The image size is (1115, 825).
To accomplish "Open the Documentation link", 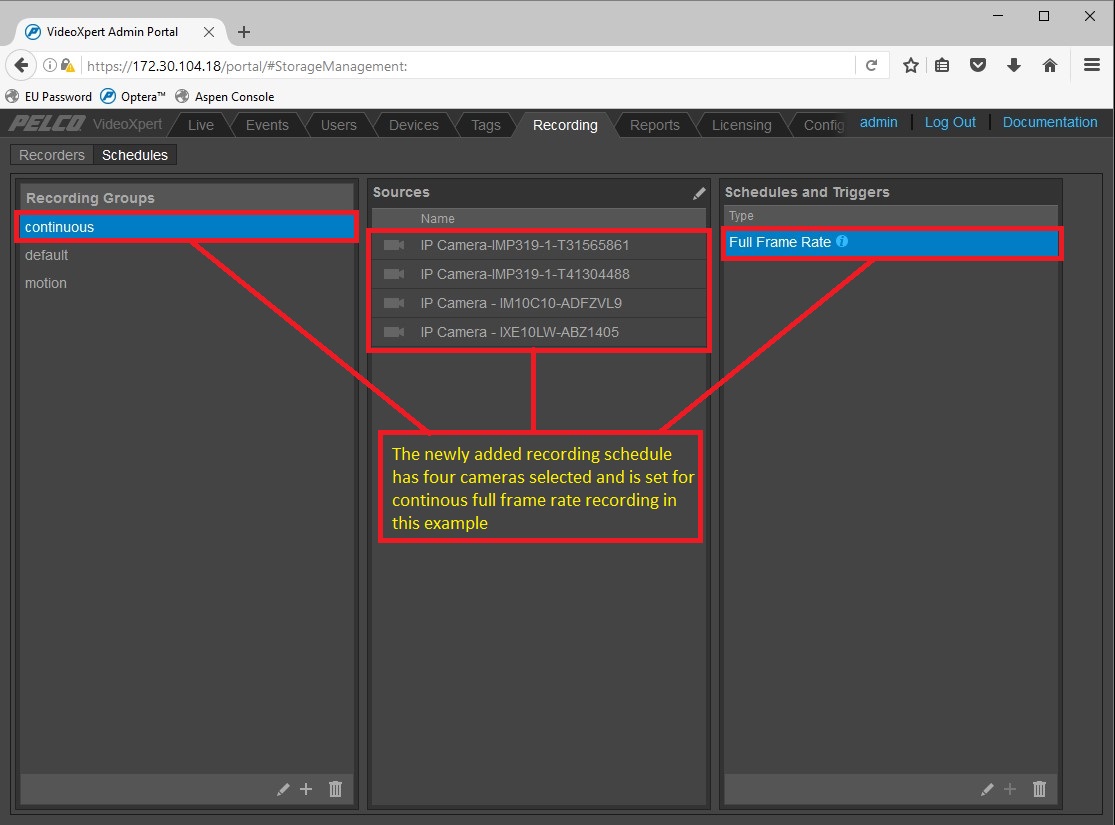I will click(x=1049, y=122).
